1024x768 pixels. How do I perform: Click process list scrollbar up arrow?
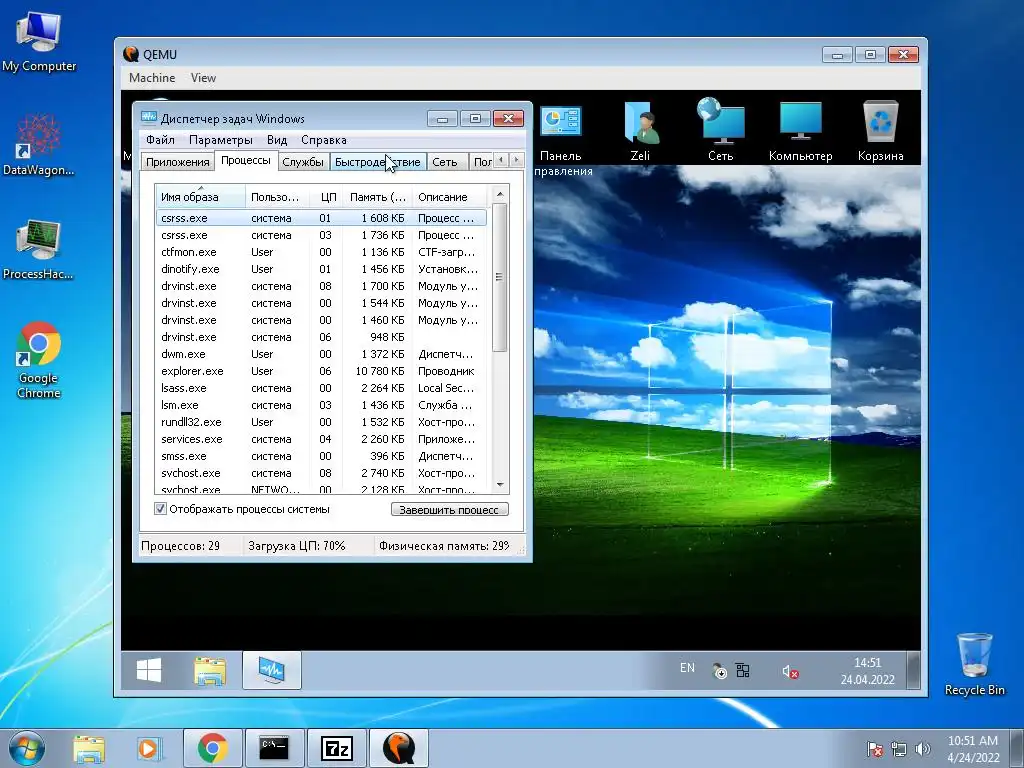(500, 194)
